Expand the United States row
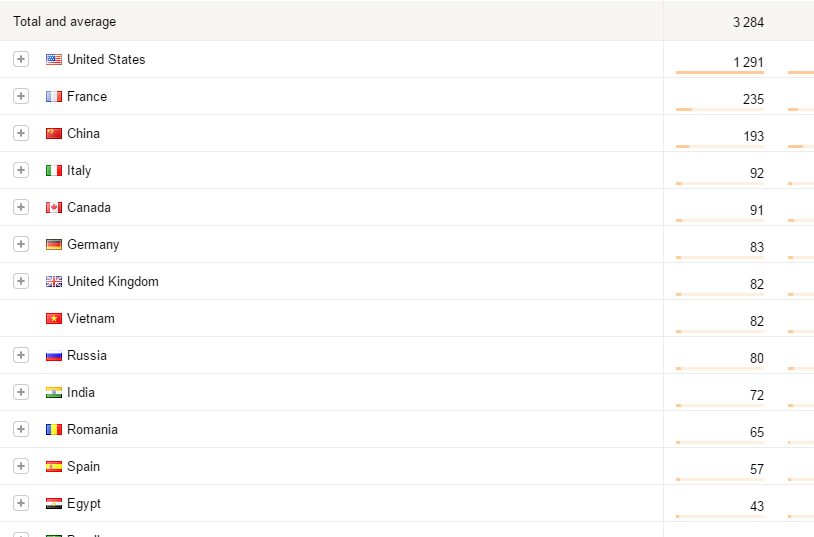This screenshot has width=814, height=537. point(21,59)
